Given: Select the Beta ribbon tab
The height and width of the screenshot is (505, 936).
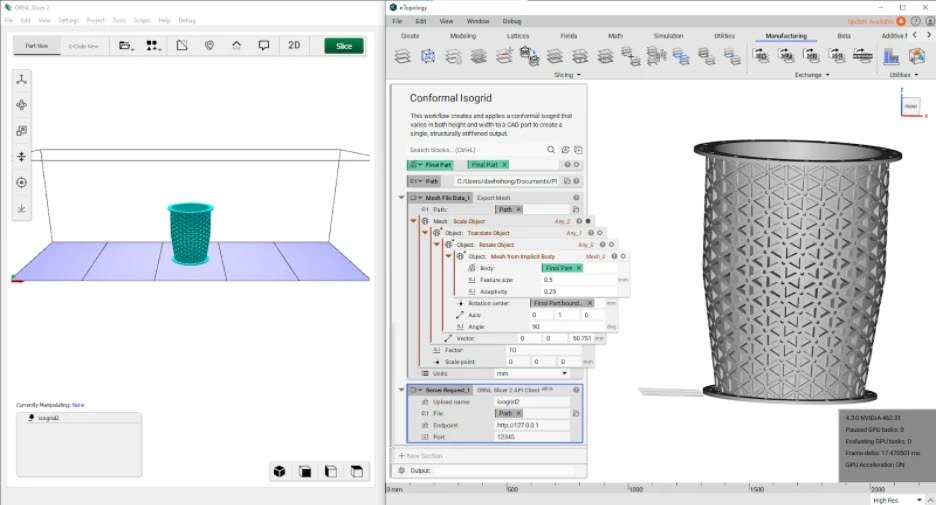Looking at the screenshot, I should pyautogui.click(x=843, y=36).
